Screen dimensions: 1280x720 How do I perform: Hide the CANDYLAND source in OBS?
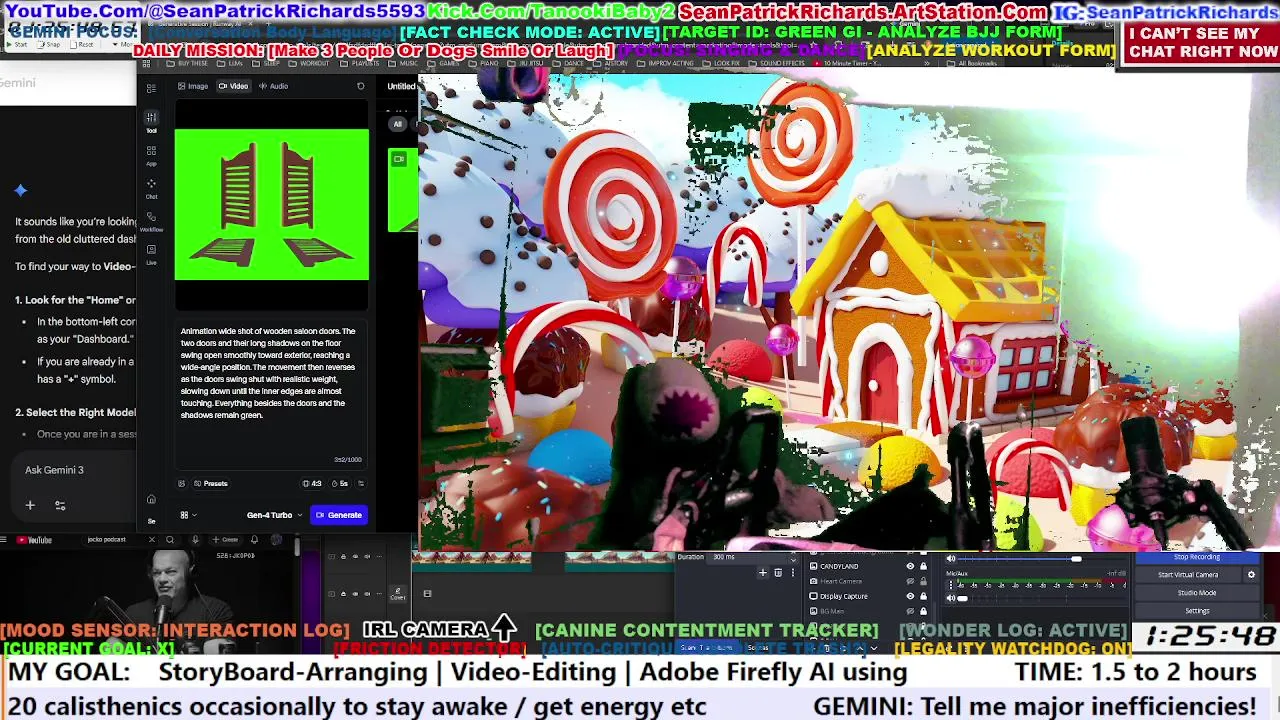(x=910, y=566)
